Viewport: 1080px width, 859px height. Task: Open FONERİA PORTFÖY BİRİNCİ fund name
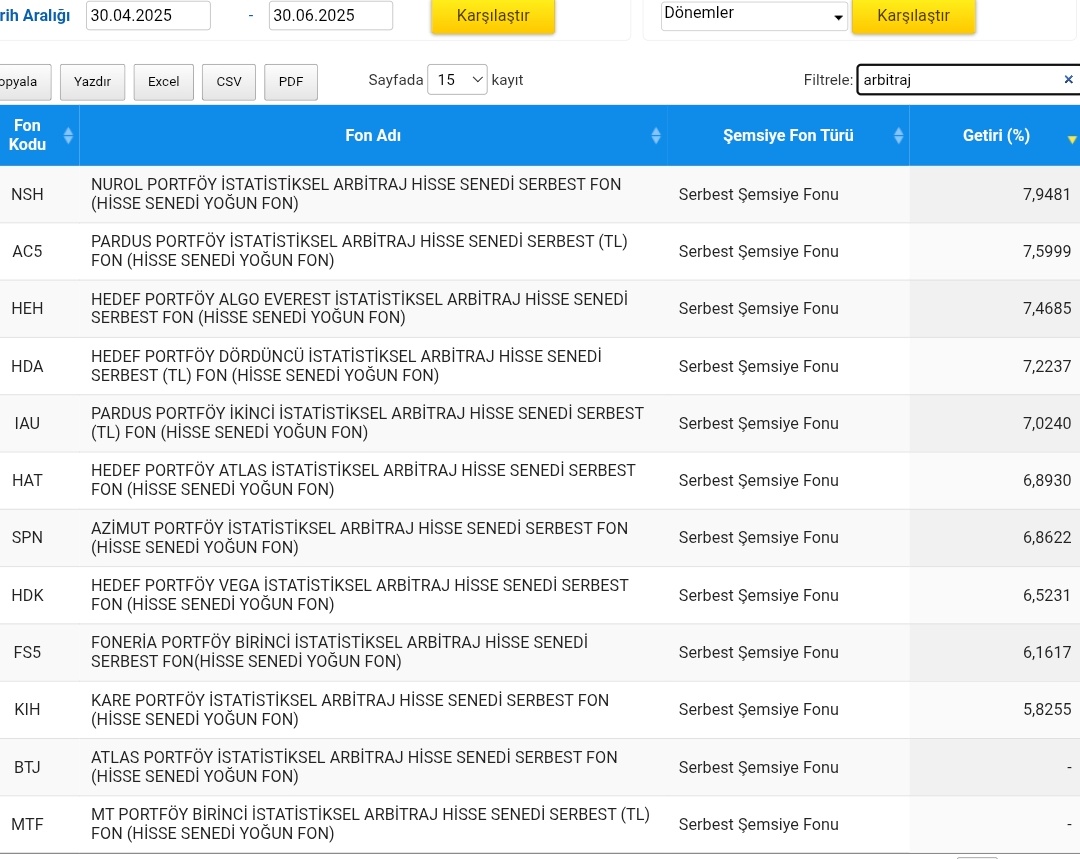click(340, 652)
